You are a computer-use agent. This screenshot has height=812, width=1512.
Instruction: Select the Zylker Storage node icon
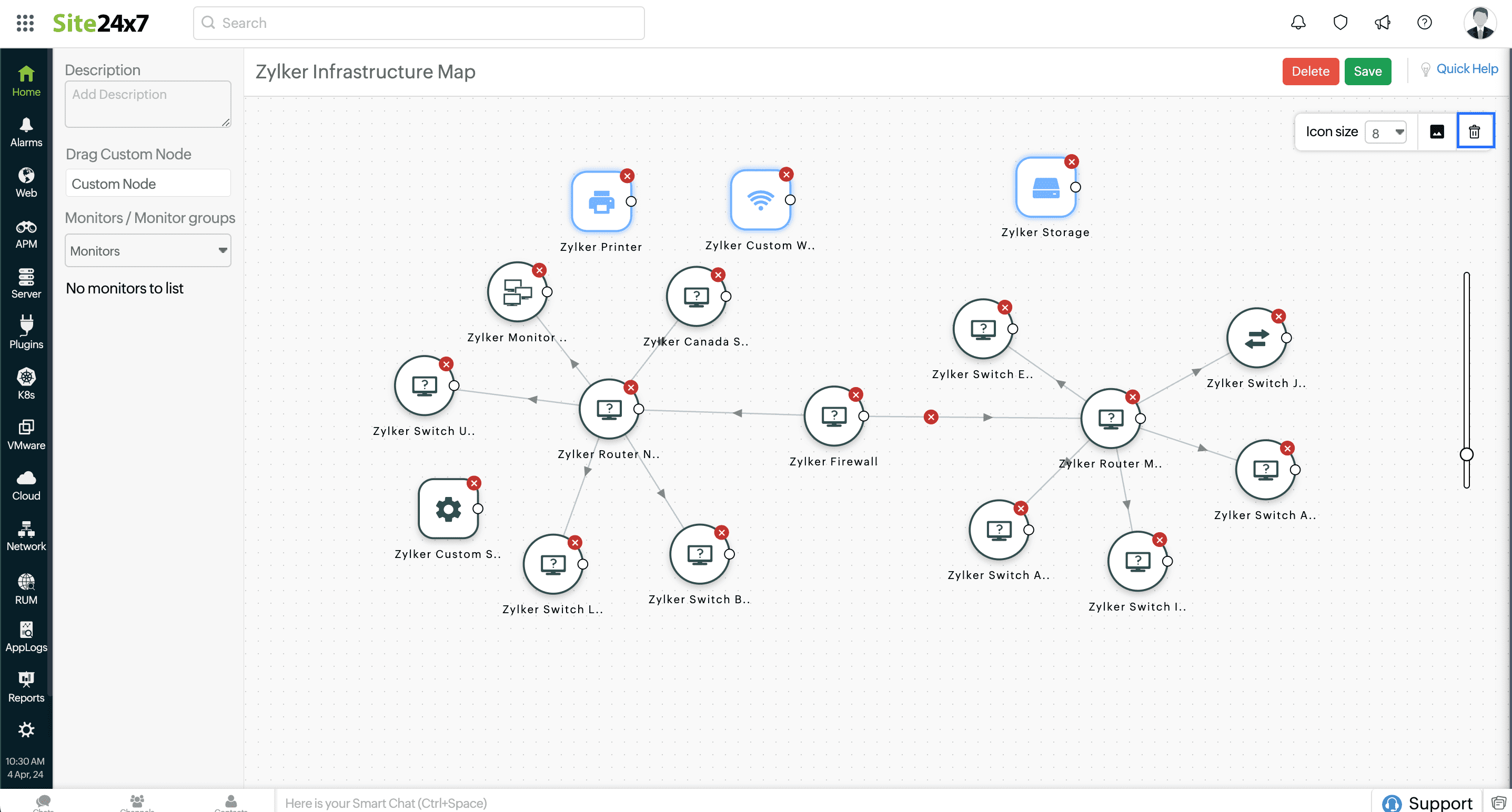1045,187
